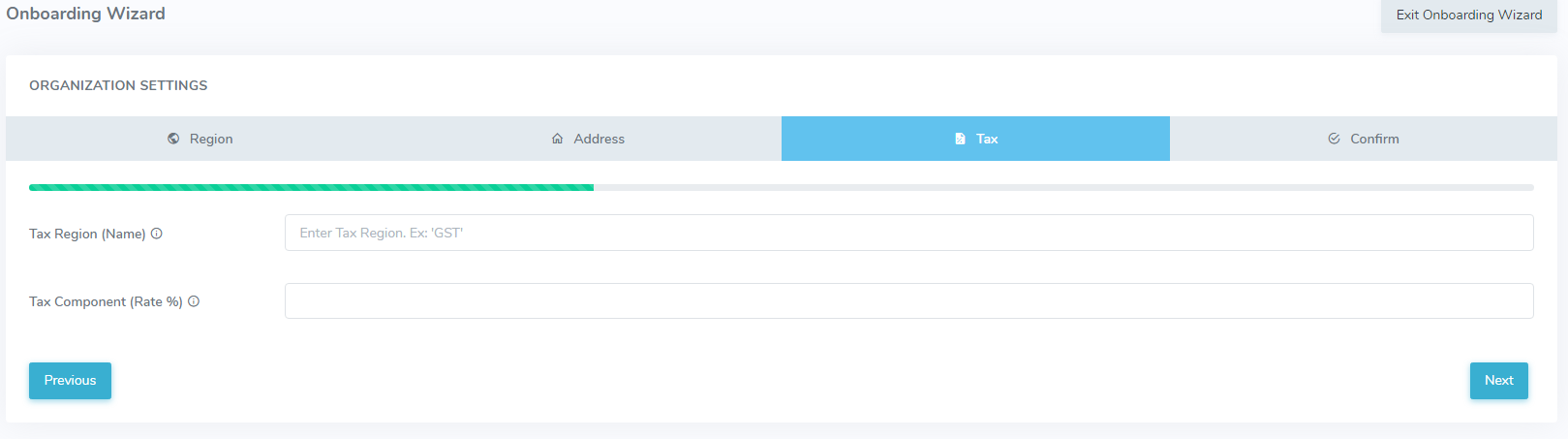1568x439 pixels.
Task: Click the 'ORGANIZATION SETTINGS' heading
Action: pos(118,85)
